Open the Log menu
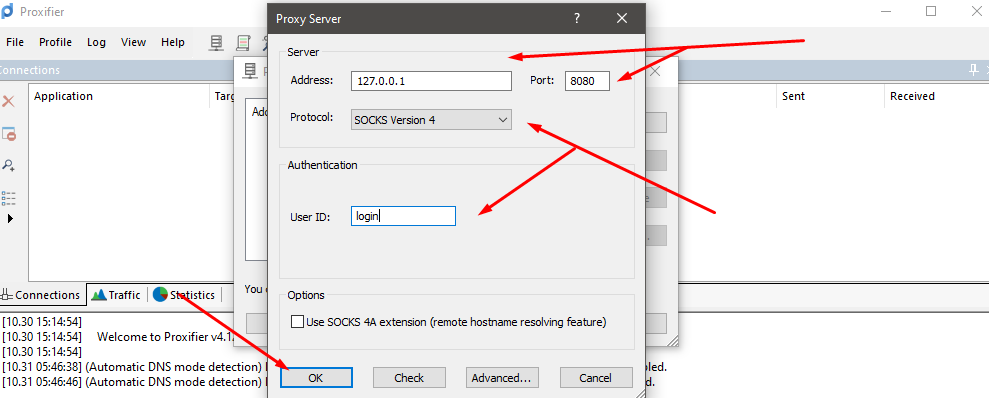The image size is (989, 398). pos(97,42)
